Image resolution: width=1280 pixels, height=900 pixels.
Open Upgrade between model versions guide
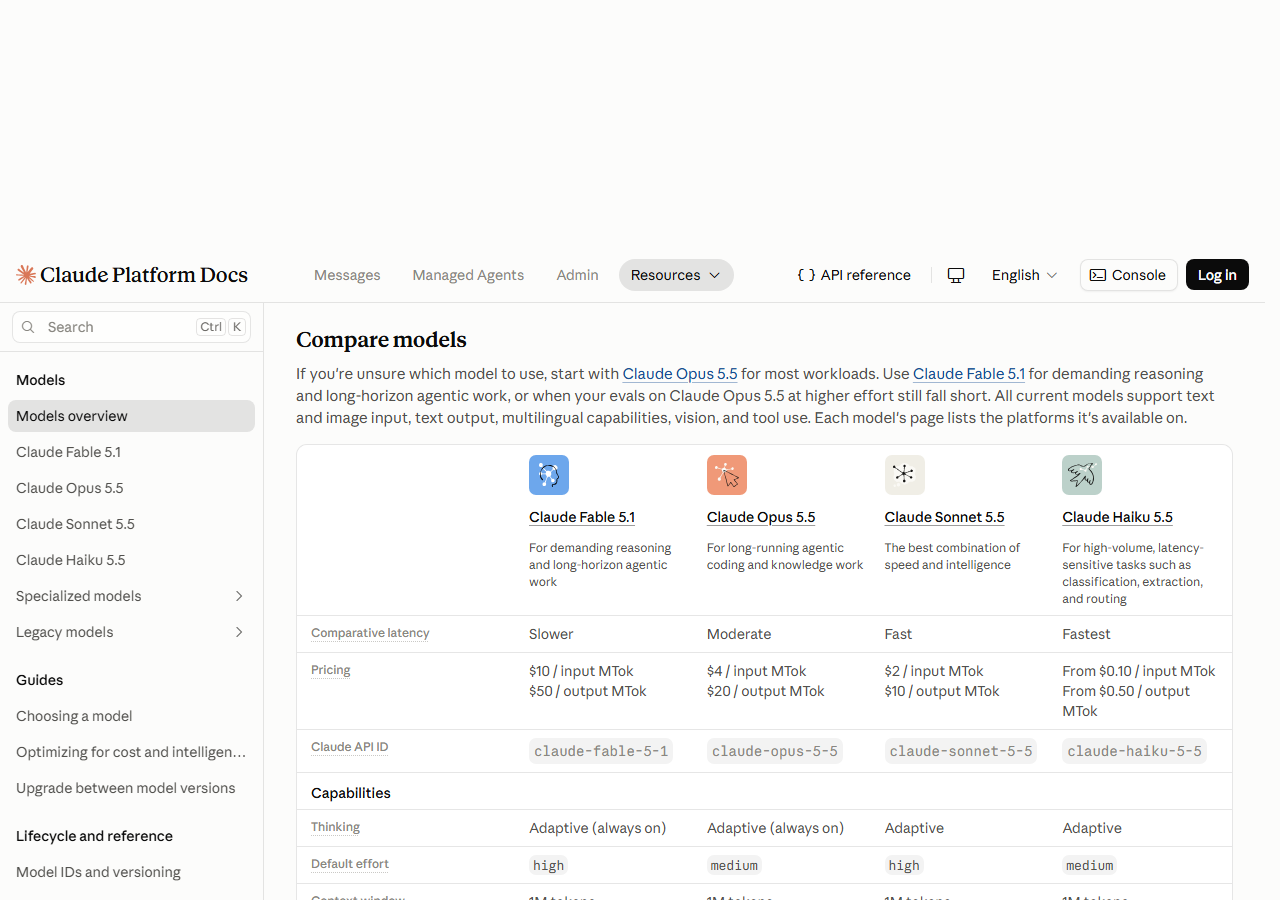click(x=131, y=788)
